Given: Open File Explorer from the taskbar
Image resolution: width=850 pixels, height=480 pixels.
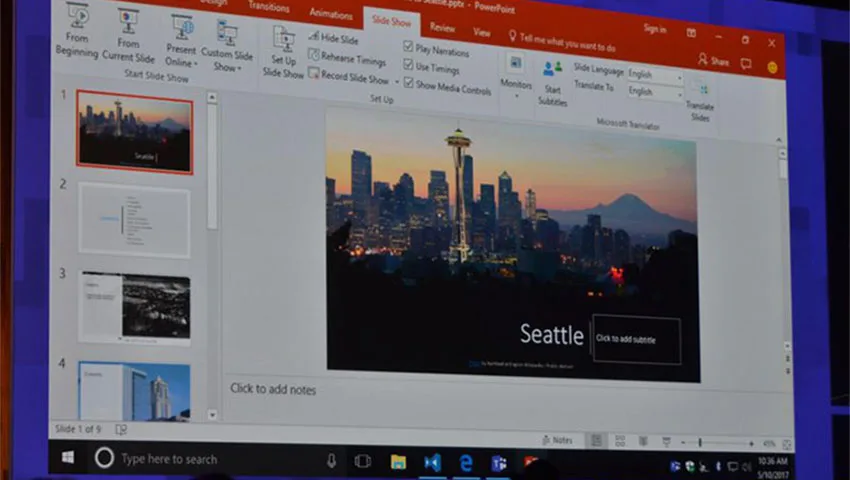Looking at the screenshot, I should tap(398, 462).
